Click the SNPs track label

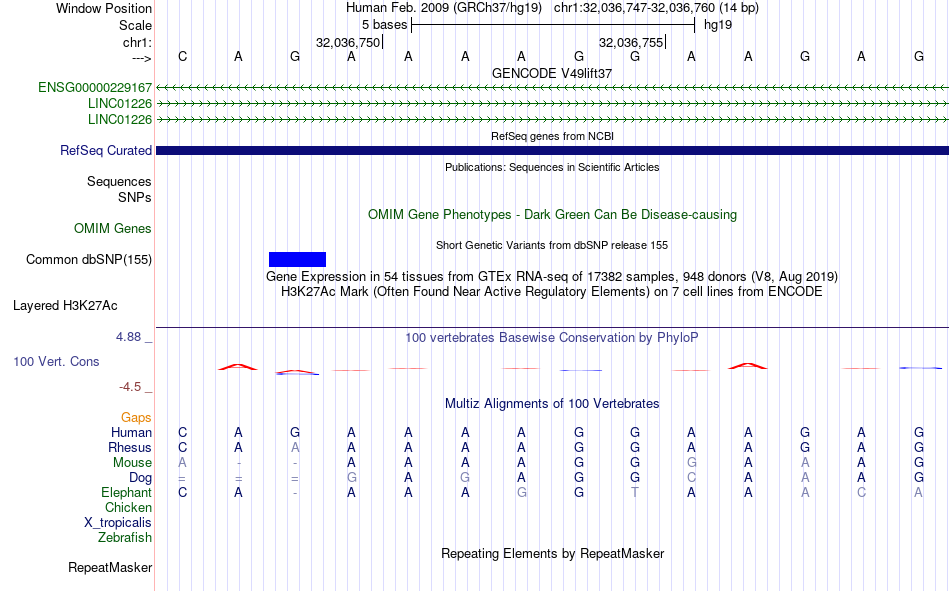[135, 198]
